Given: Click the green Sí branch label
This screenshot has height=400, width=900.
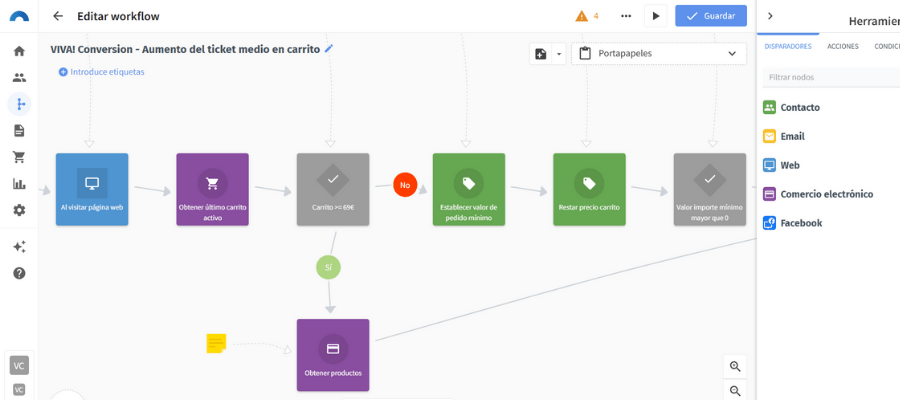Looking at the screenshot, I should point(328,267).
